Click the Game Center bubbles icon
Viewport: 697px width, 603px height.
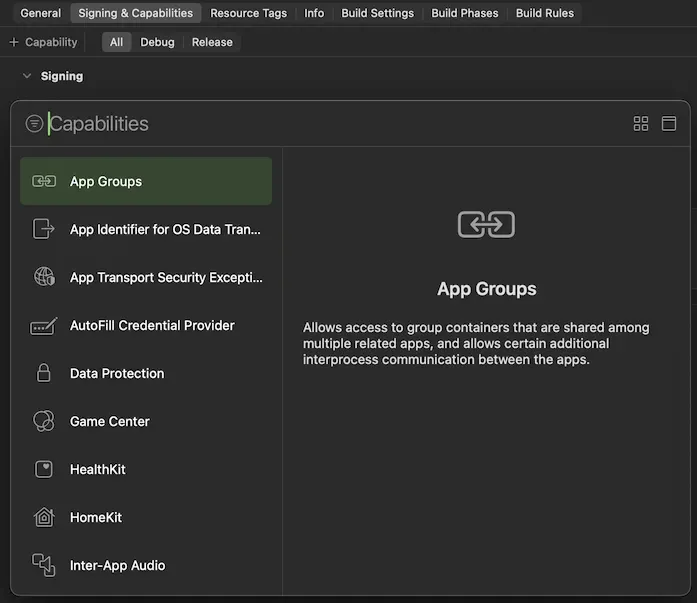click(x=44, y=421)
